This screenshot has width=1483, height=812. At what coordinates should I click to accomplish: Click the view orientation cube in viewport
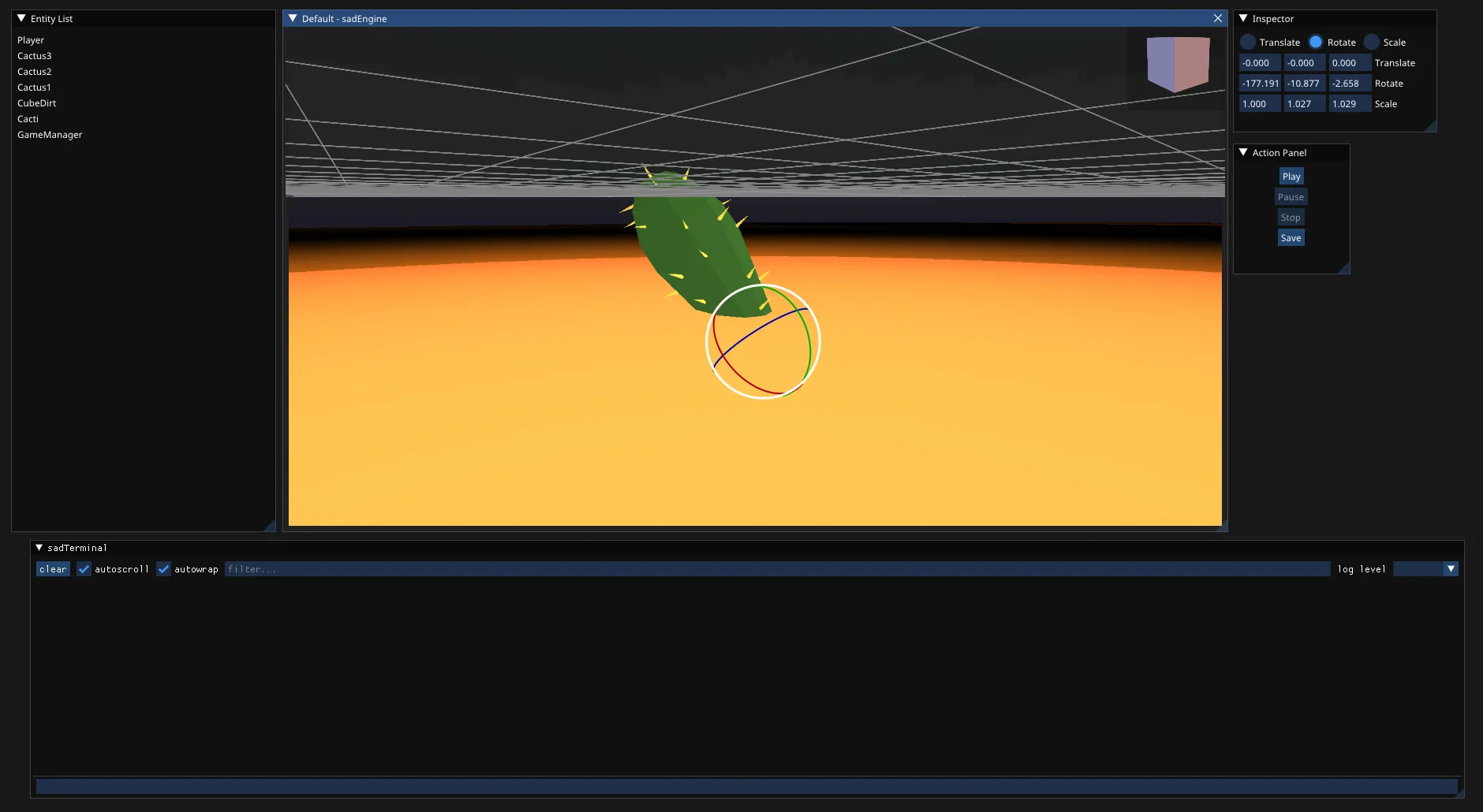click(1178, 64)
